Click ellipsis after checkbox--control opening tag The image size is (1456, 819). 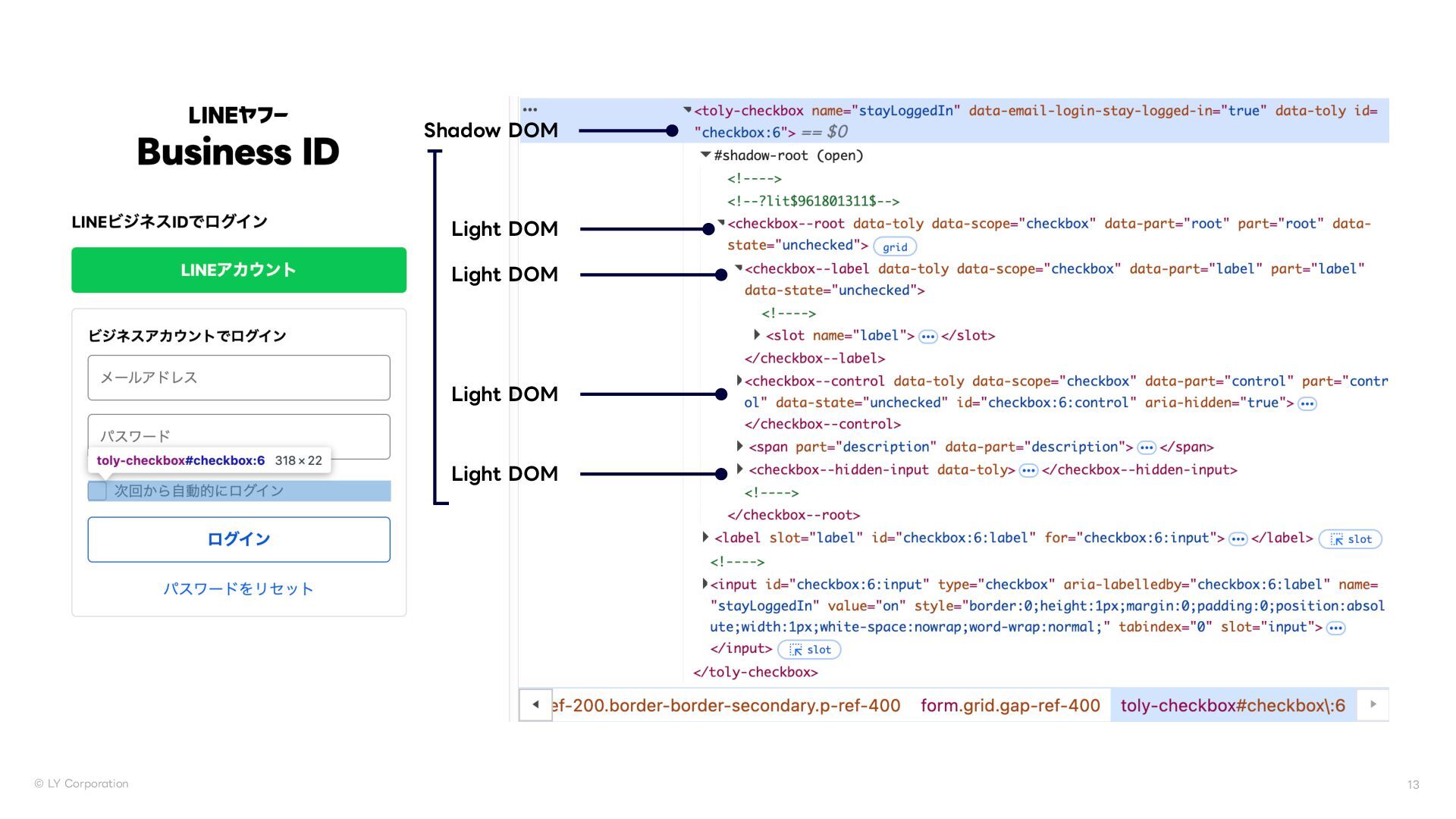[x=1307, y=404]
